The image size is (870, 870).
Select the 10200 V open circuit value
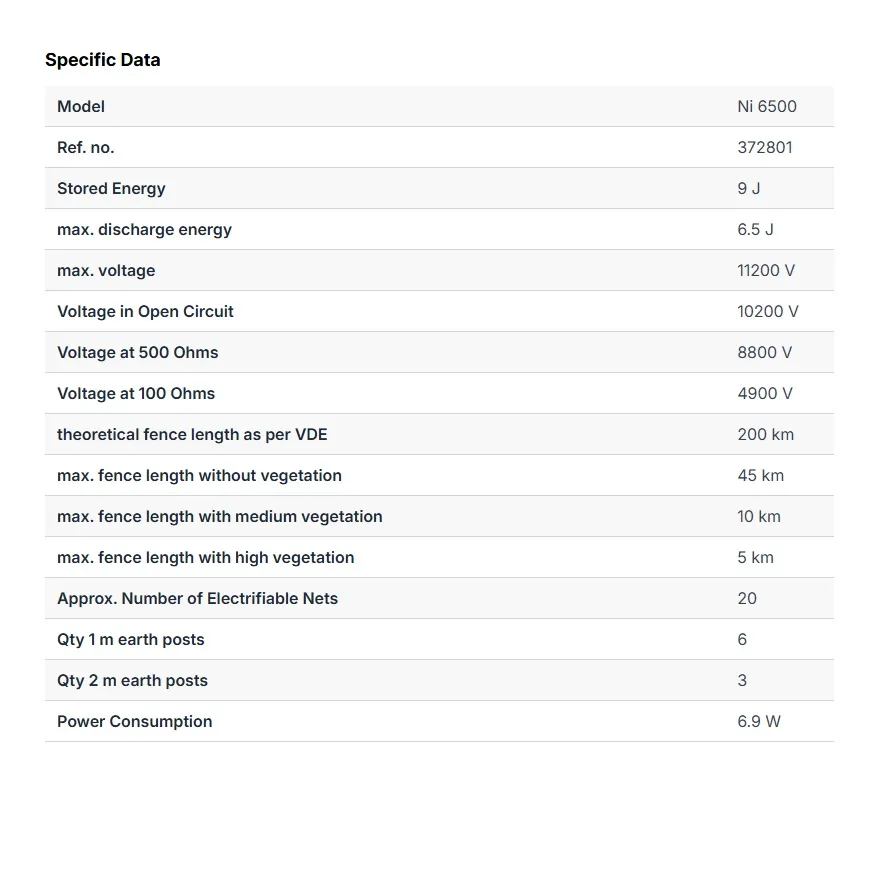(x=768, y=311)
